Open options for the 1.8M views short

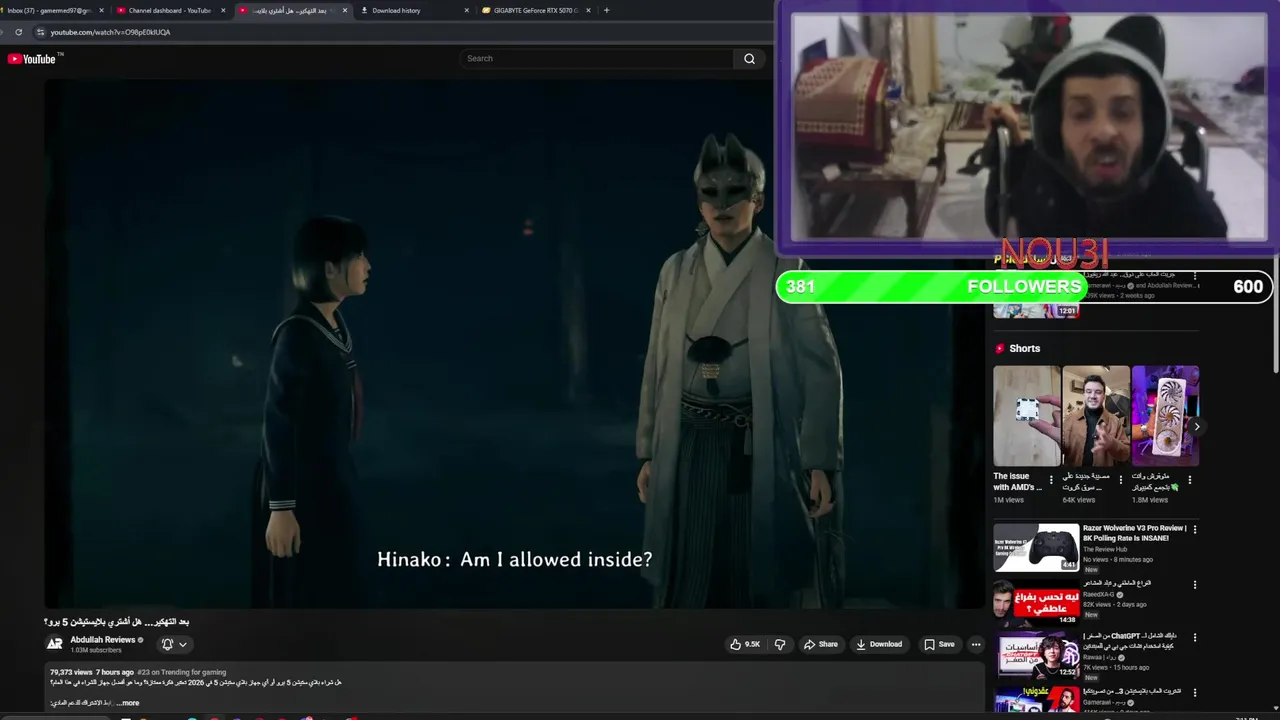tap(1189, 480)
